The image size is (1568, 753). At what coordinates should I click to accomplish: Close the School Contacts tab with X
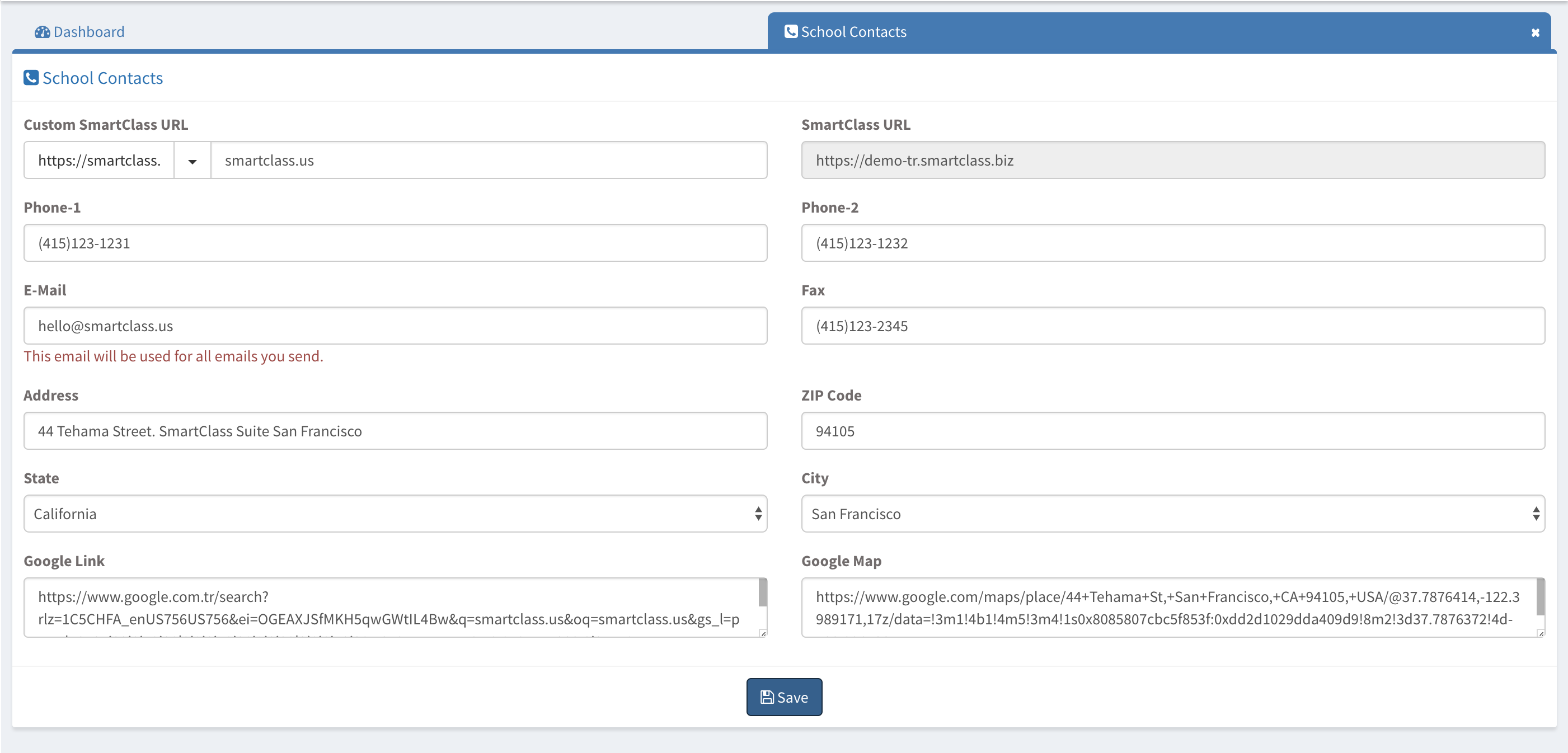click(1535, 32)
